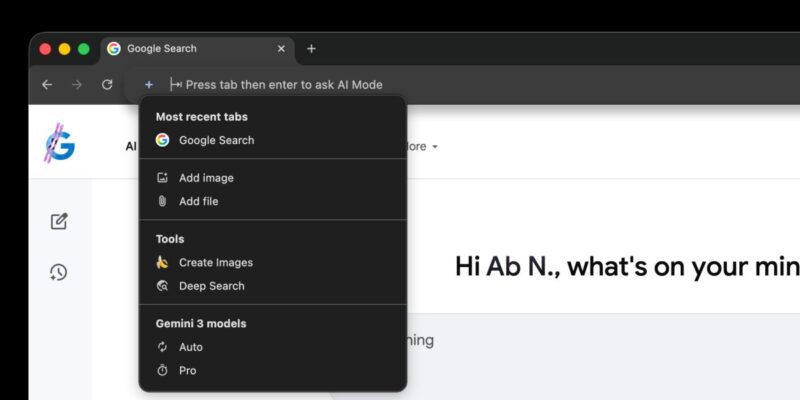Screen dimensions: 800x400
Task: Select the Pro Gemini model
Action: click(273, 371)
